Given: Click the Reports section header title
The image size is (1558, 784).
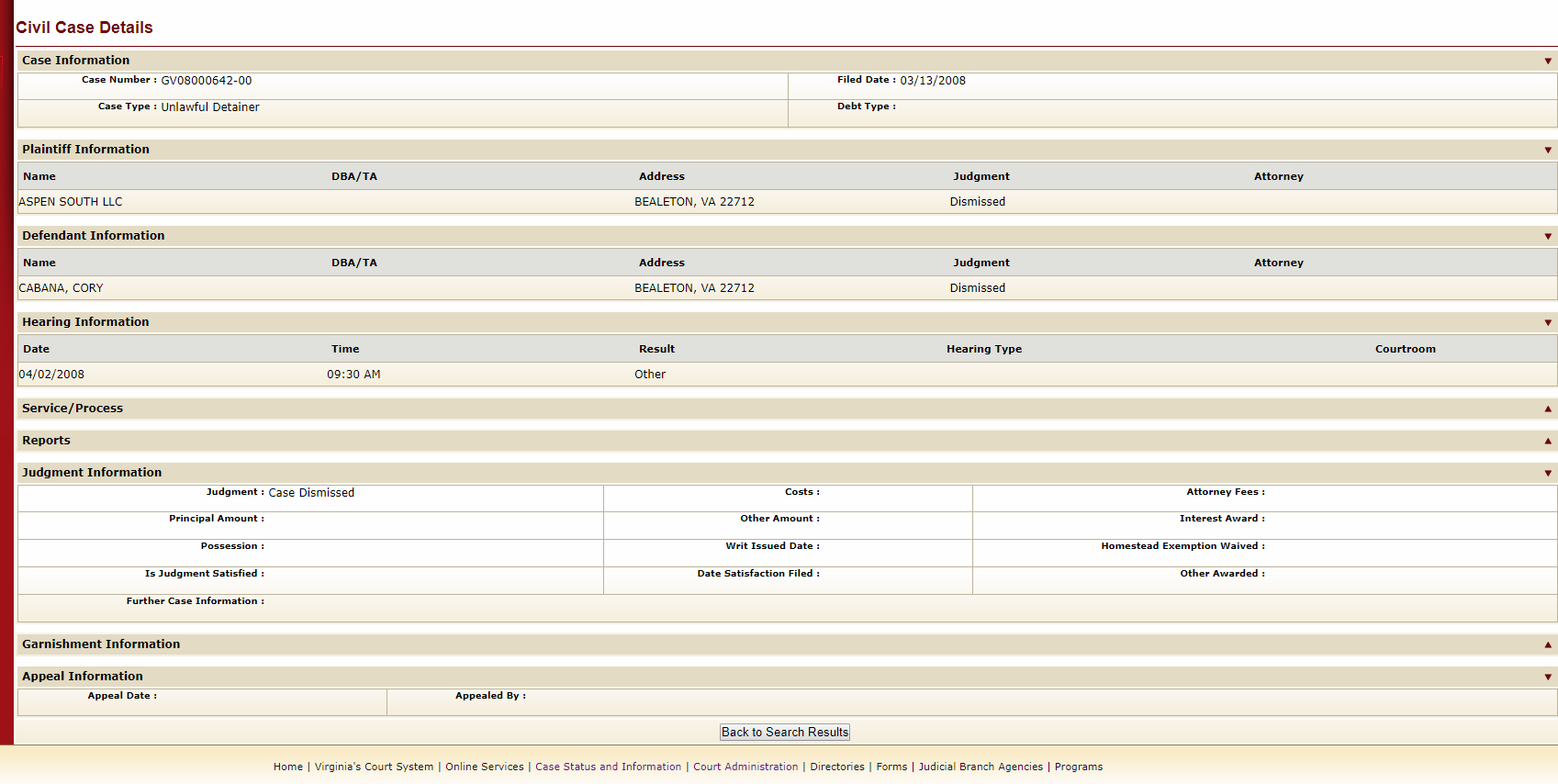Looking at the screenshot, I should pos(46,441).
